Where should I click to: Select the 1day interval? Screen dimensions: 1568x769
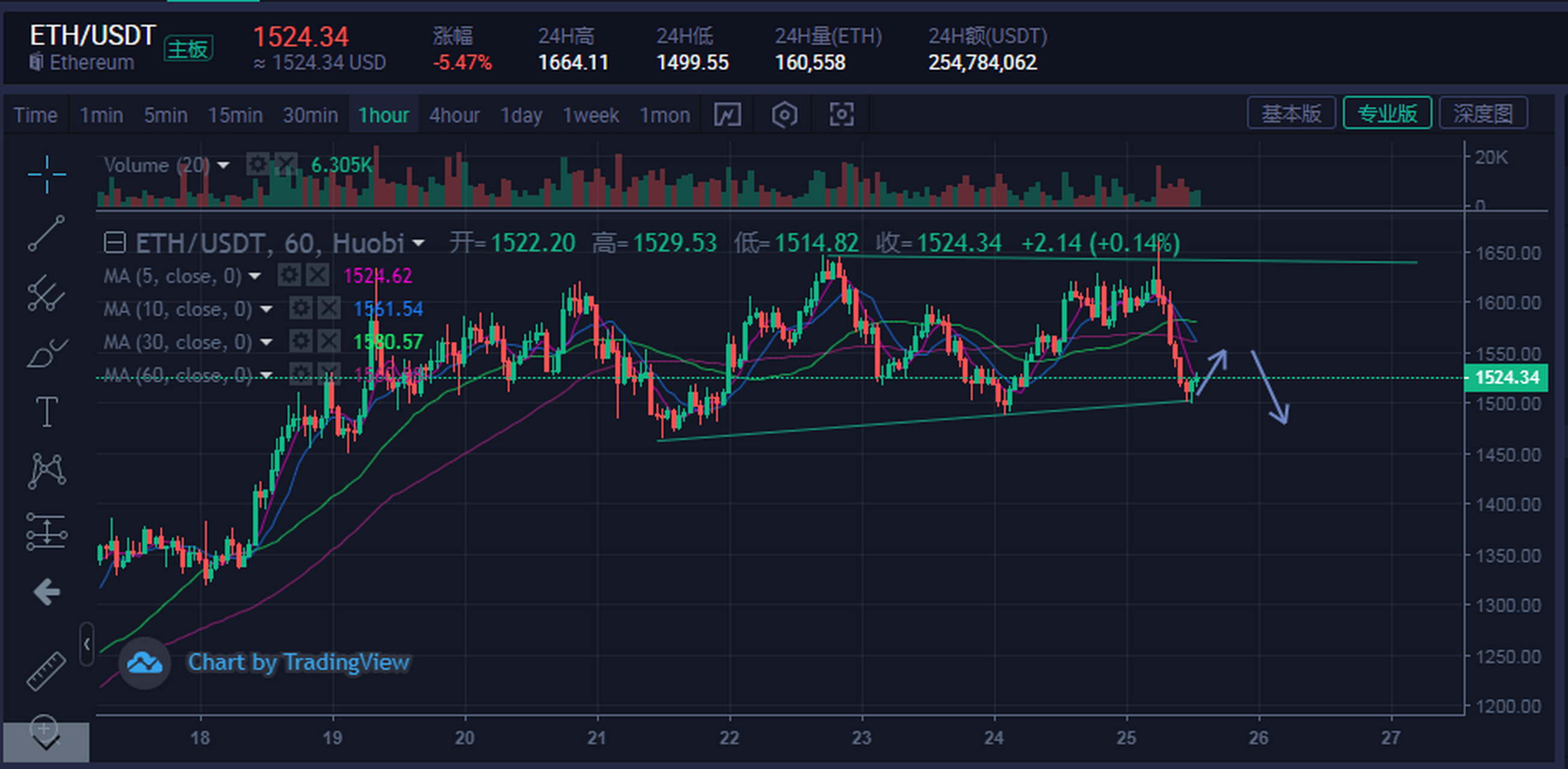pos(521,115)
